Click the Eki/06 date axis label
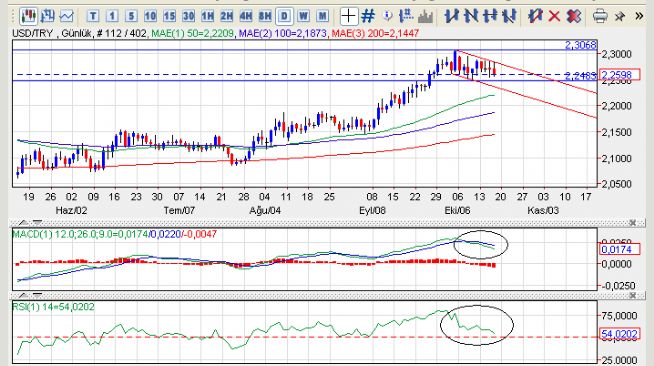This screenshot has height=366, width=654. point(457,211)
